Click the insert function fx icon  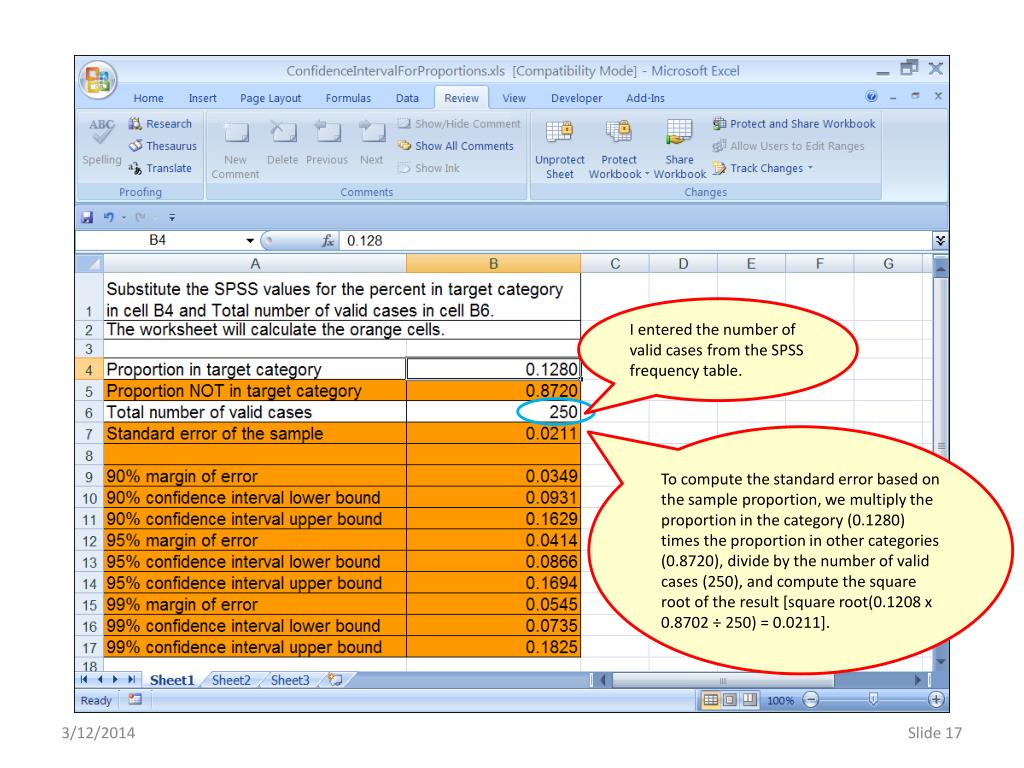[x=328, y=241]
